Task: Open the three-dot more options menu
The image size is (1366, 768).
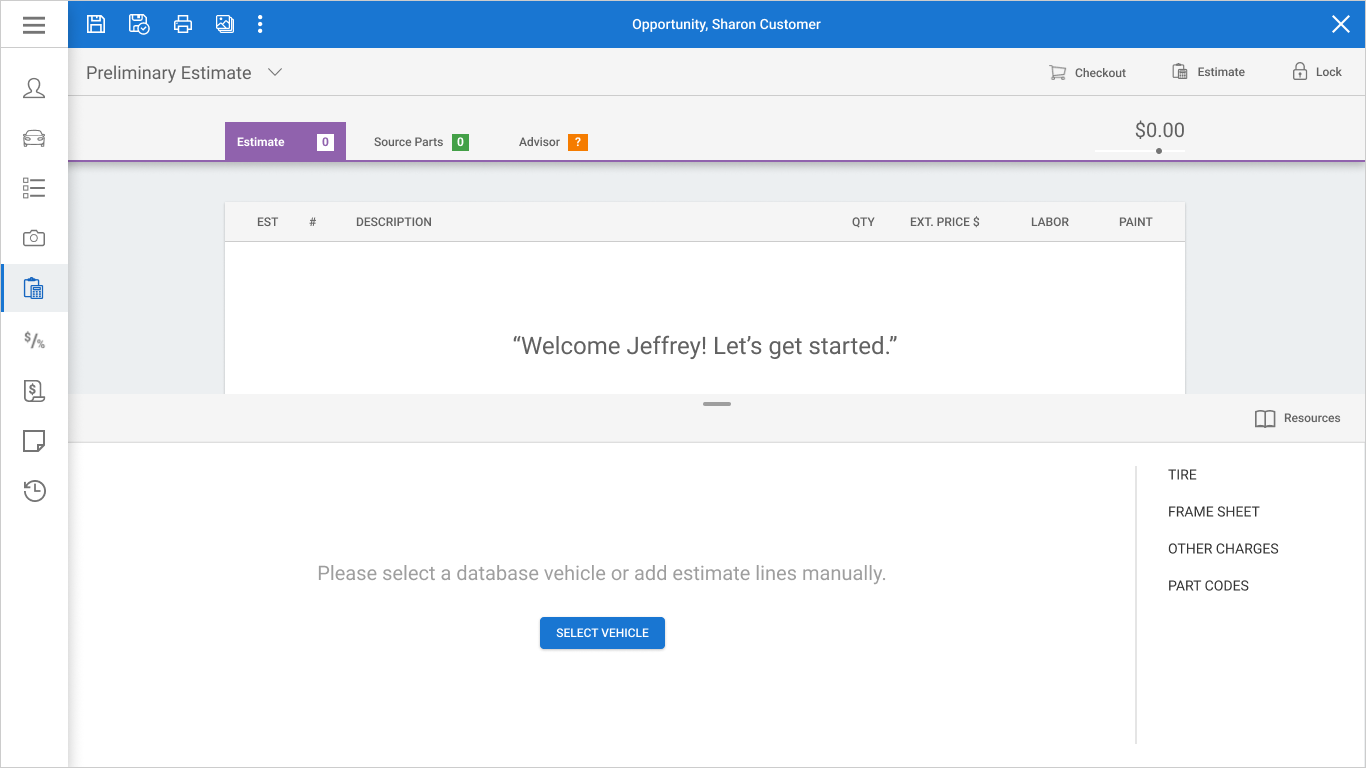Action: click(260, 24)
